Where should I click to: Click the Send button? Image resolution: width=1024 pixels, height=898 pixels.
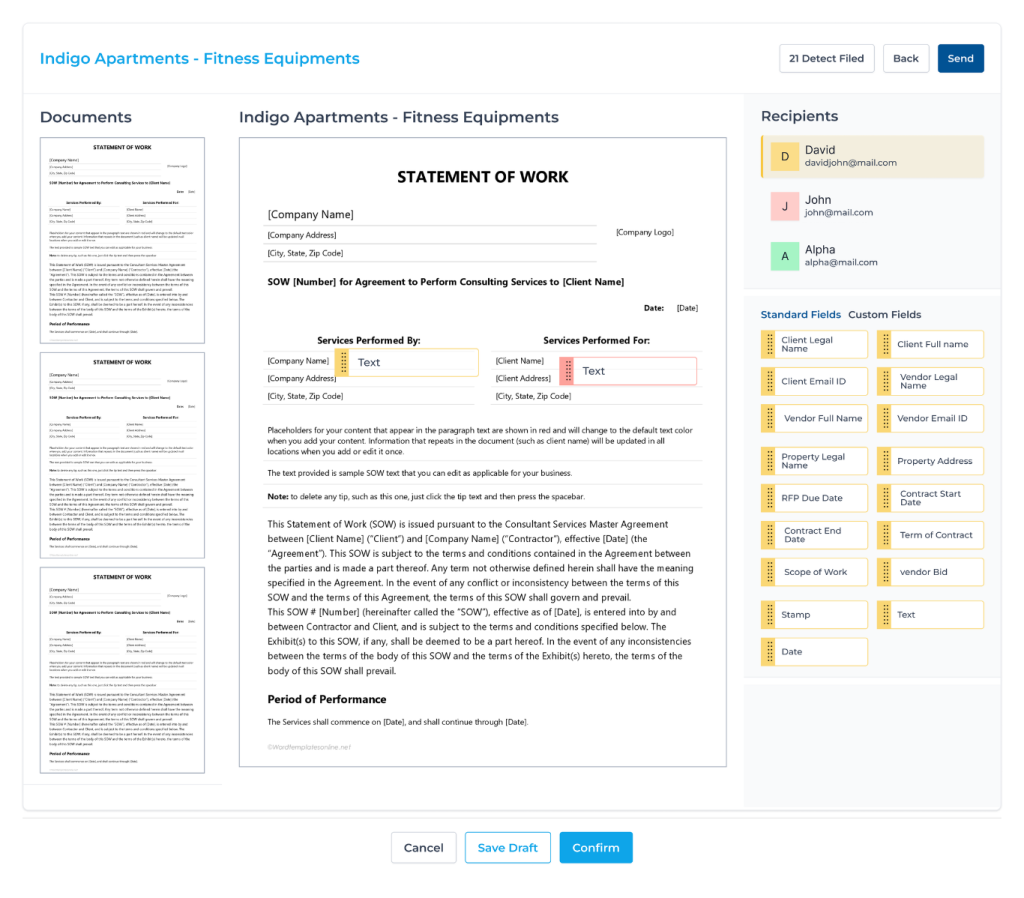click(x=960, y=59)
